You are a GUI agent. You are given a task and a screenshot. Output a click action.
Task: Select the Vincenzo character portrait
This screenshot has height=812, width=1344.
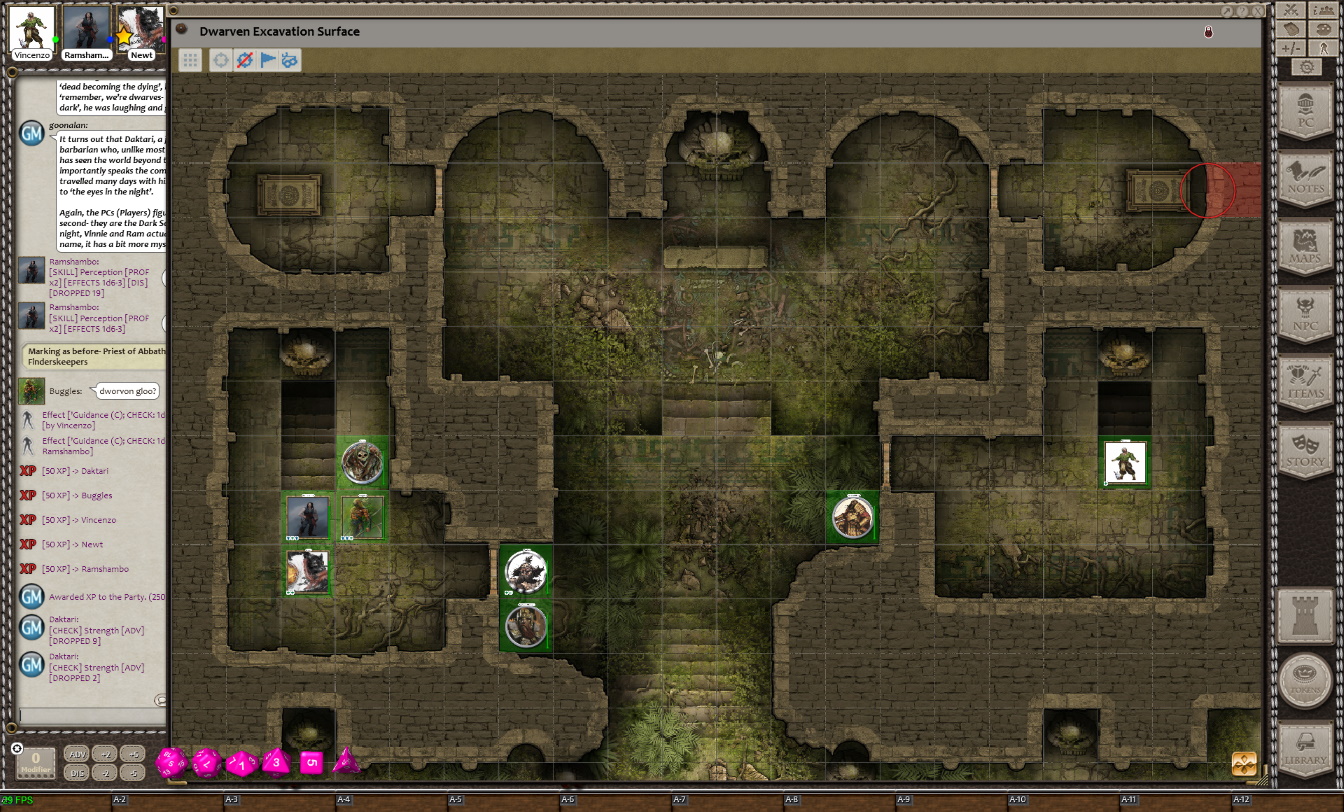coord(32,28)
